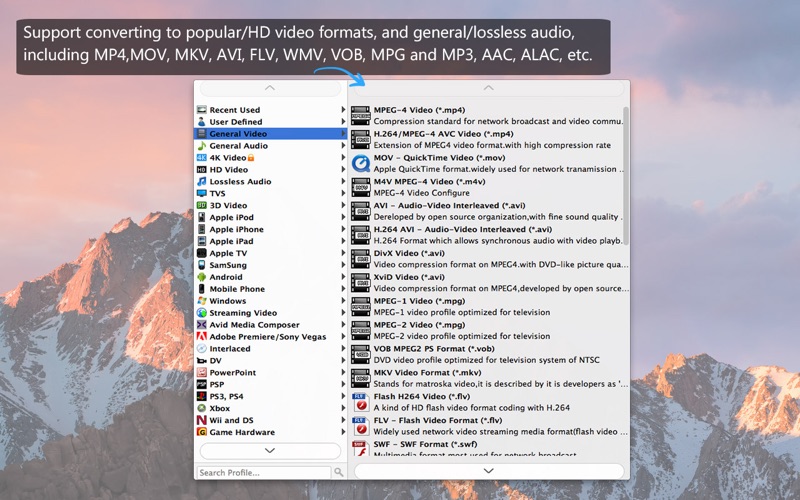This screenshot has height=500, width=800.
Task: Click the Wii and DS icon
Action: coord(202,420)
